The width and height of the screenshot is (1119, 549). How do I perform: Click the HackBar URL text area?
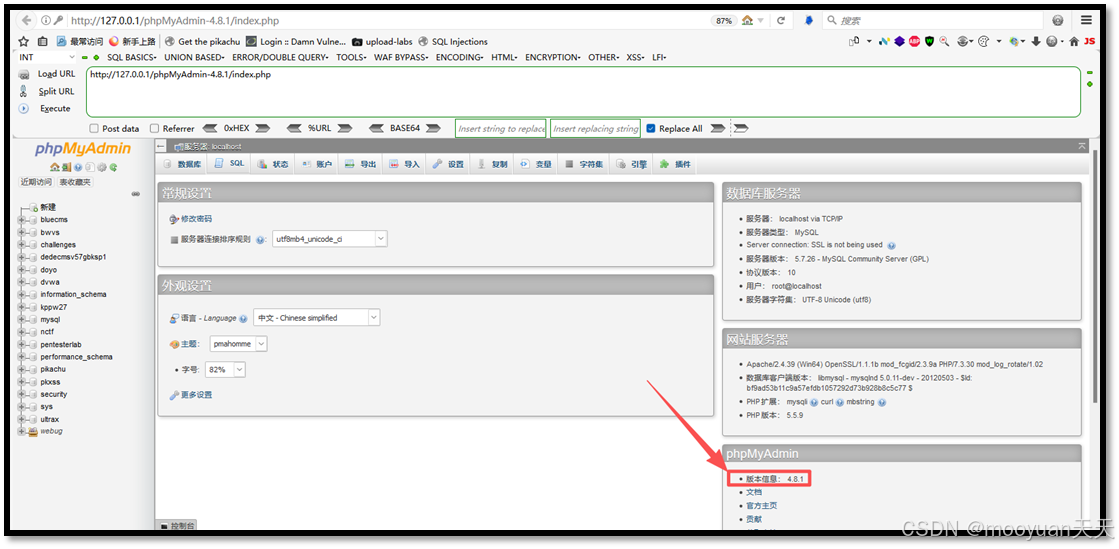(583, 91)
